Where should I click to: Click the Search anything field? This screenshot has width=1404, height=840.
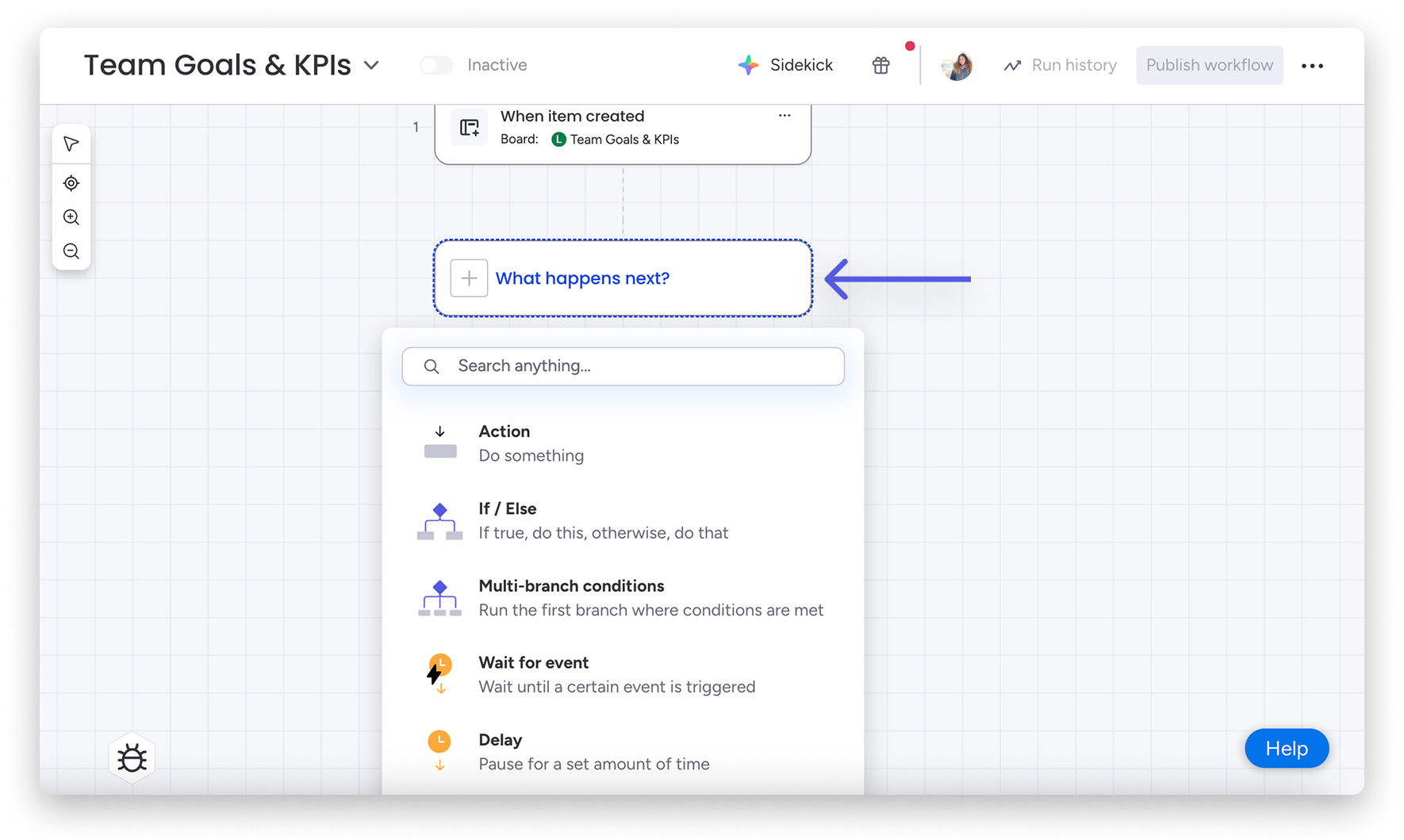point(623,366)
